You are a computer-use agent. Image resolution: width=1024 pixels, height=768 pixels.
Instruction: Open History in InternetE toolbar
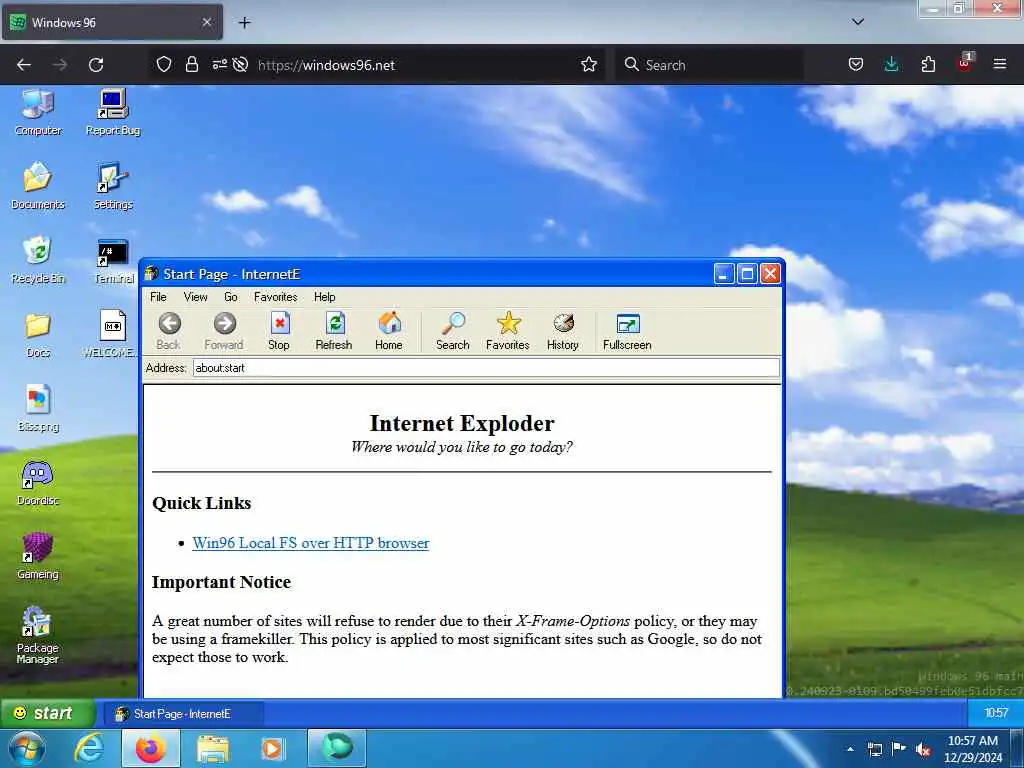[563, 331]
